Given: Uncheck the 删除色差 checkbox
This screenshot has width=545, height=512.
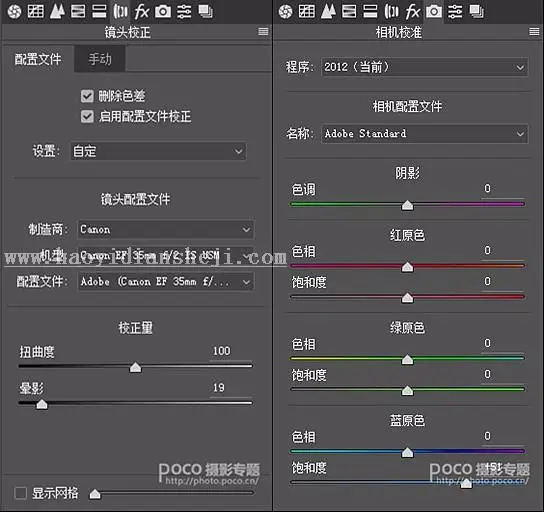Looking at the screenshot, I should point(87,96).
